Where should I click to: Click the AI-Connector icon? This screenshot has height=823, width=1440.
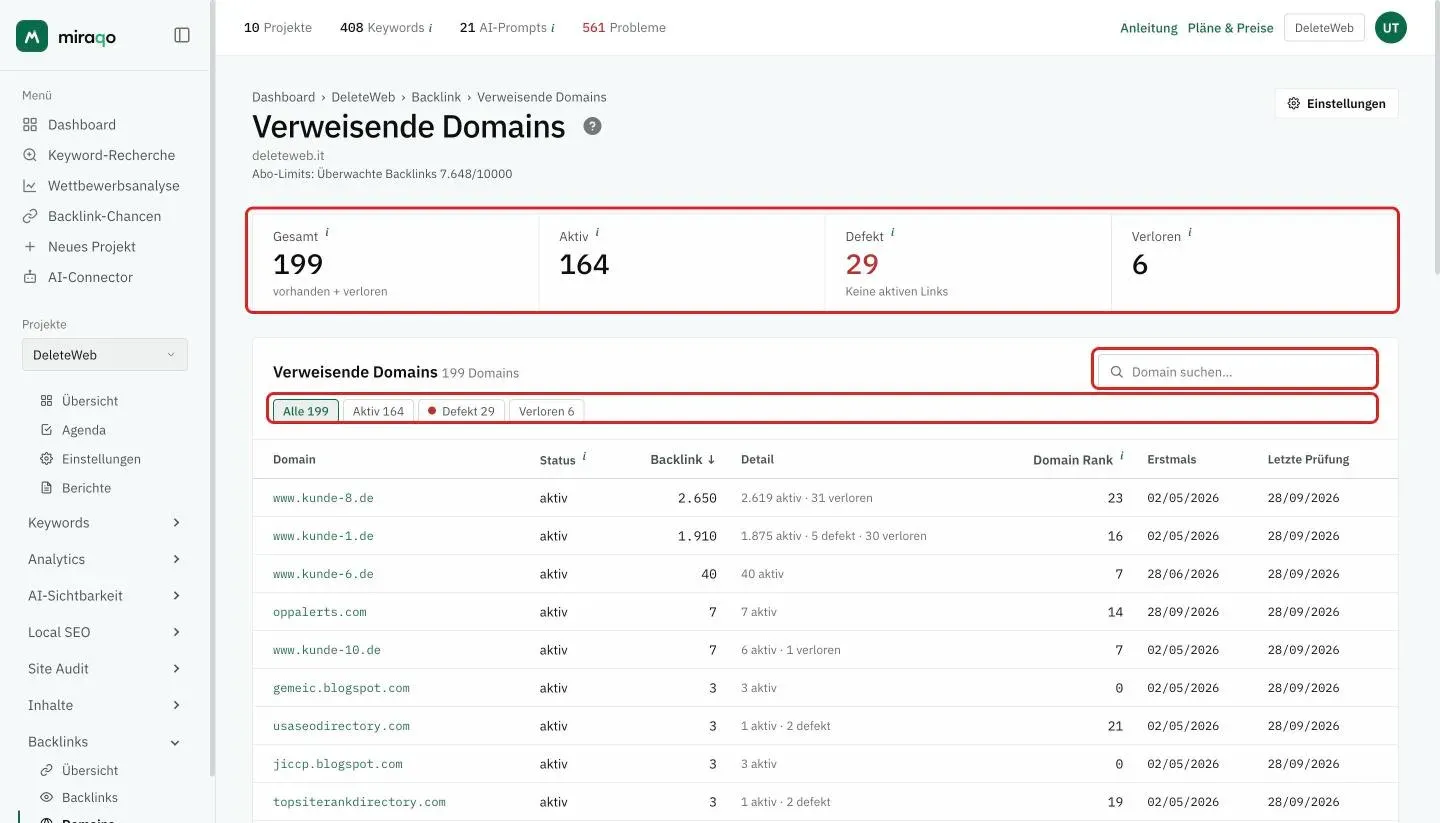[30, 277]
